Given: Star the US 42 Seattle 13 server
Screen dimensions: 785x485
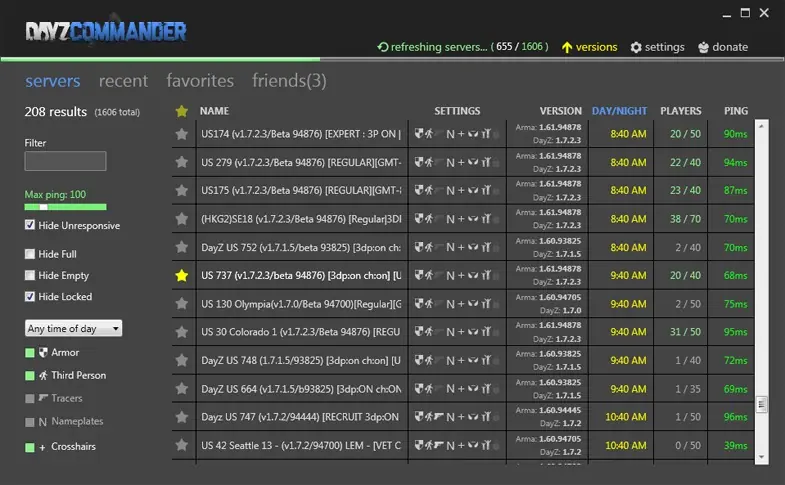Looking at the screenshot, I should point(182,445).
